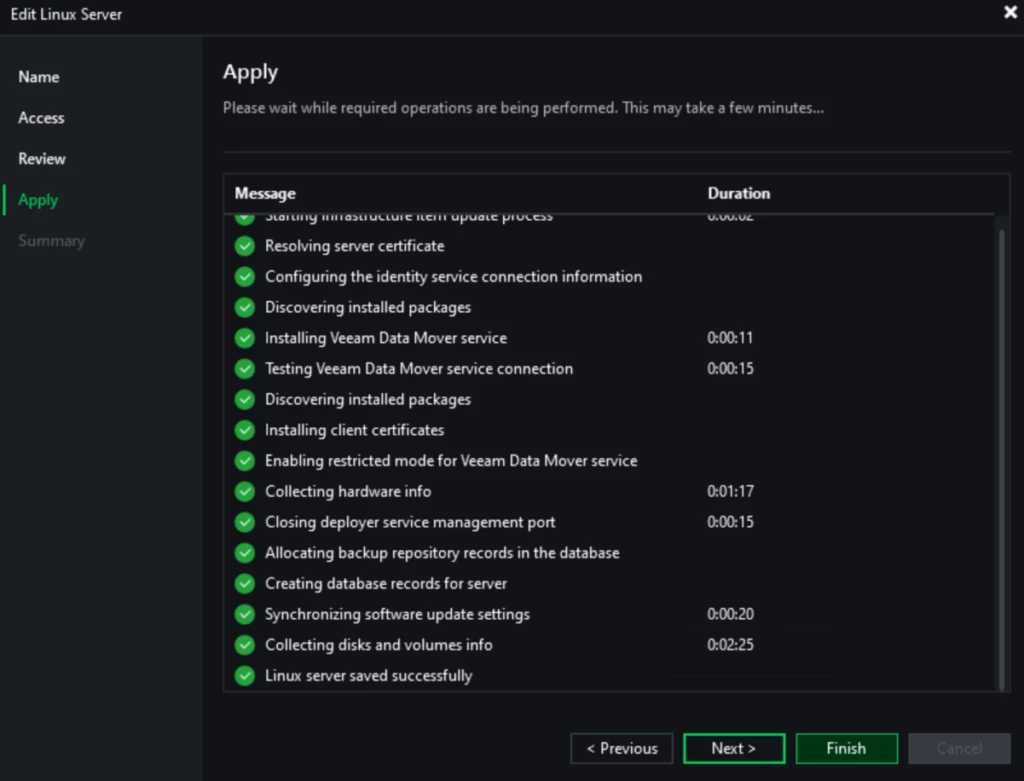Click the Message column header

pos(265,193)
